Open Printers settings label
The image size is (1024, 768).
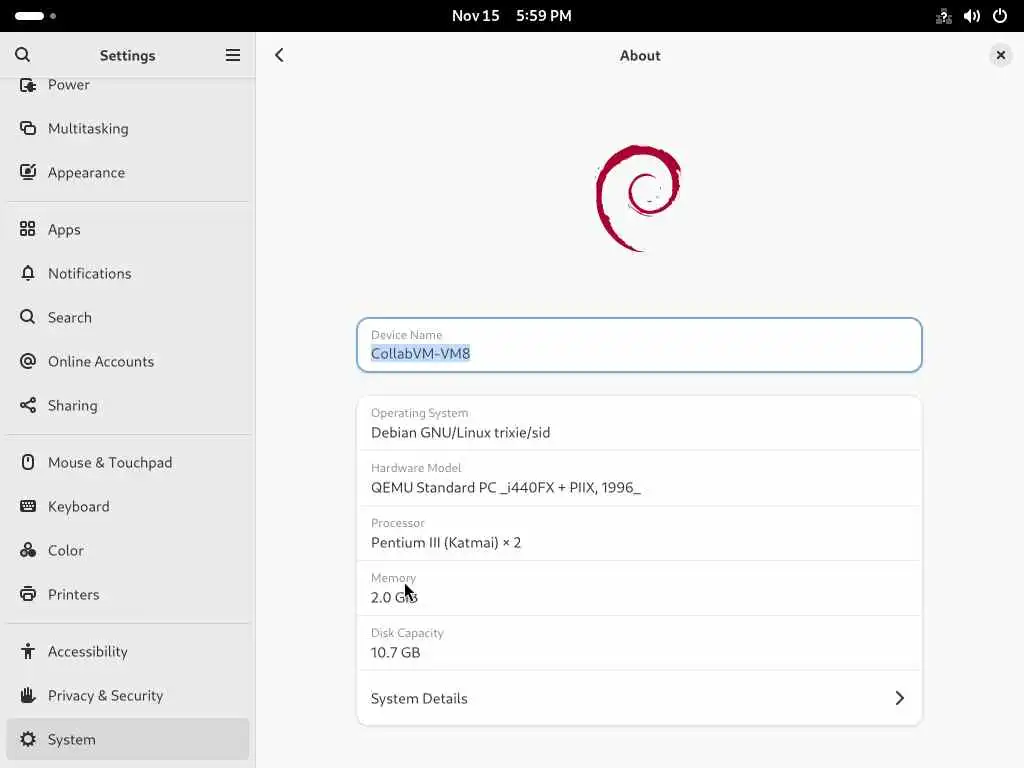click(x=73, y=594)
